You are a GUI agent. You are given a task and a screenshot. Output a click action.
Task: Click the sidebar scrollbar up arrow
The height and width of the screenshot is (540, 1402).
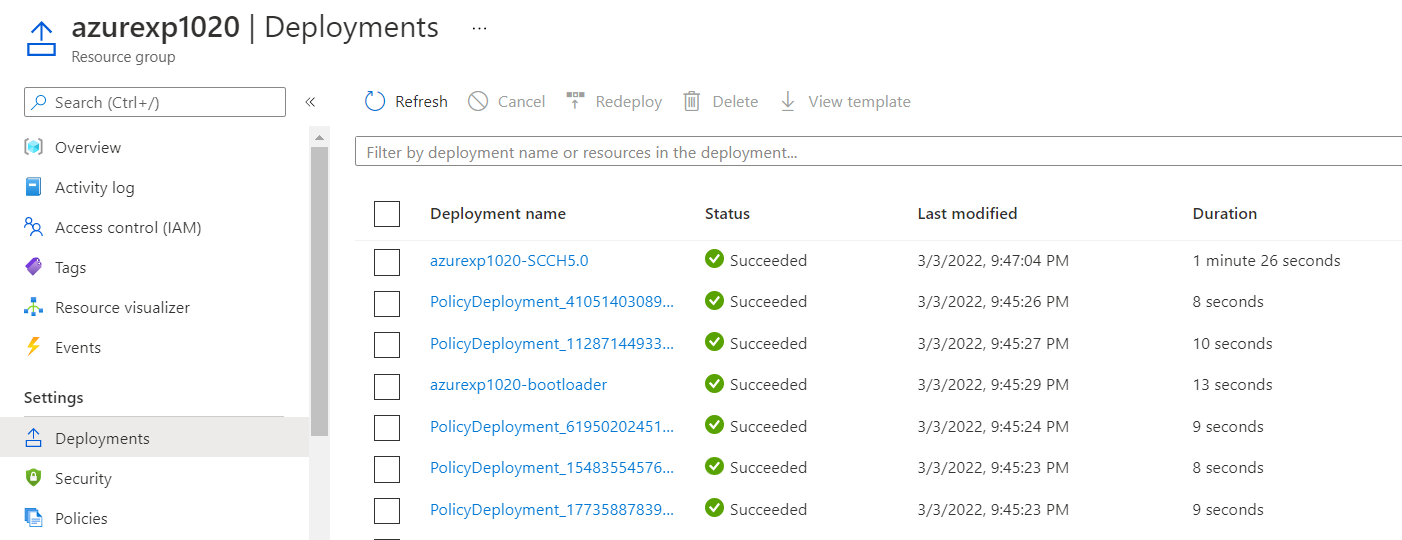319,136
